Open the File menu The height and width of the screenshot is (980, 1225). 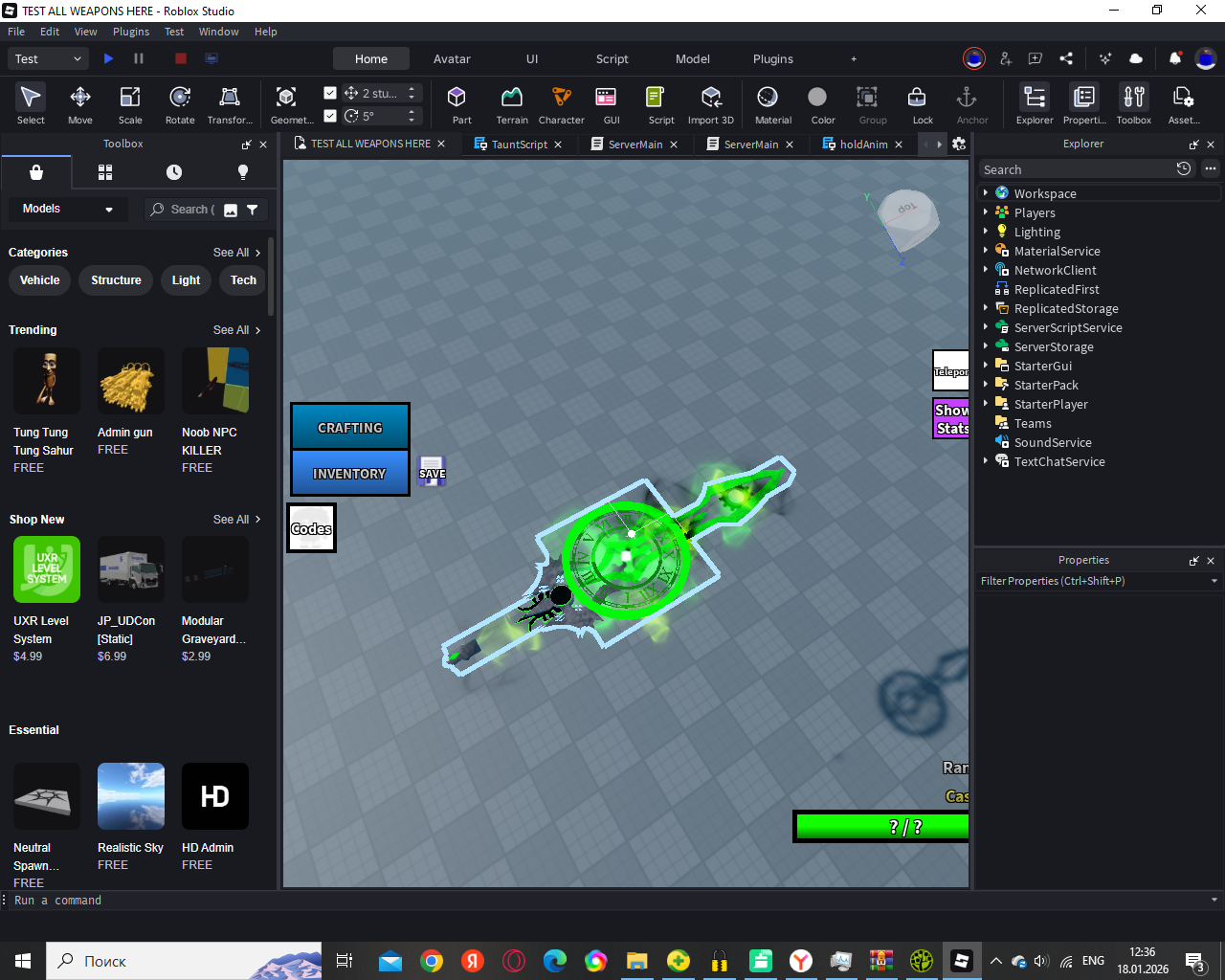(16, 32)
